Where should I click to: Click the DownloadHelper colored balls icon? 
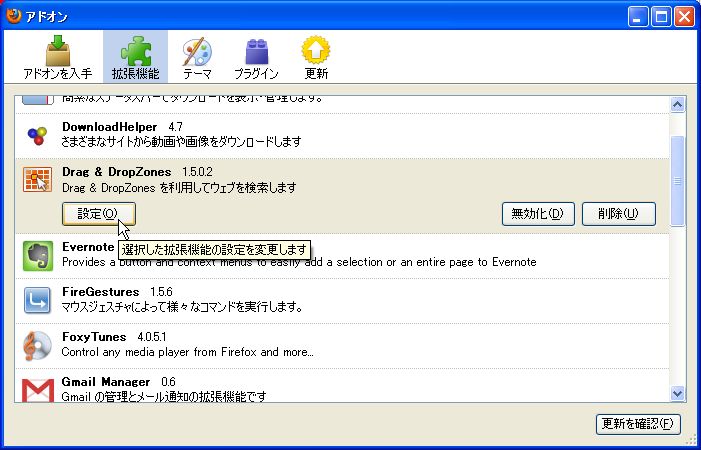(37, 135)
